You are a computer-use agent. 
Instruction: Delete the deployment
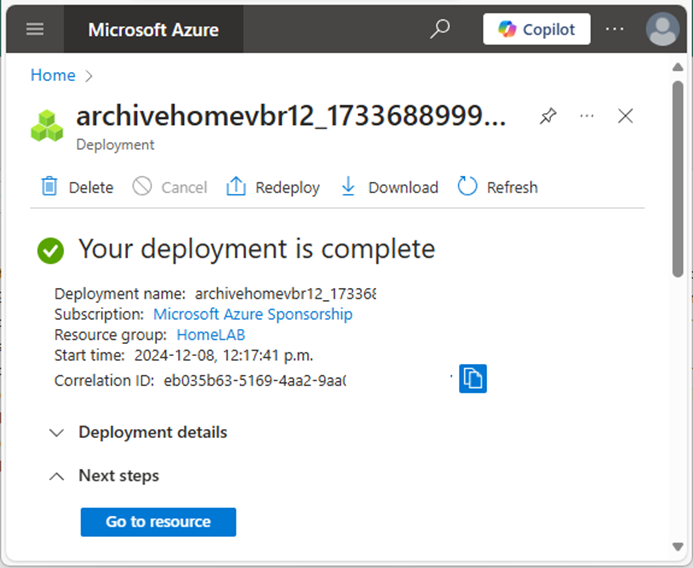[x=77, y=187]
